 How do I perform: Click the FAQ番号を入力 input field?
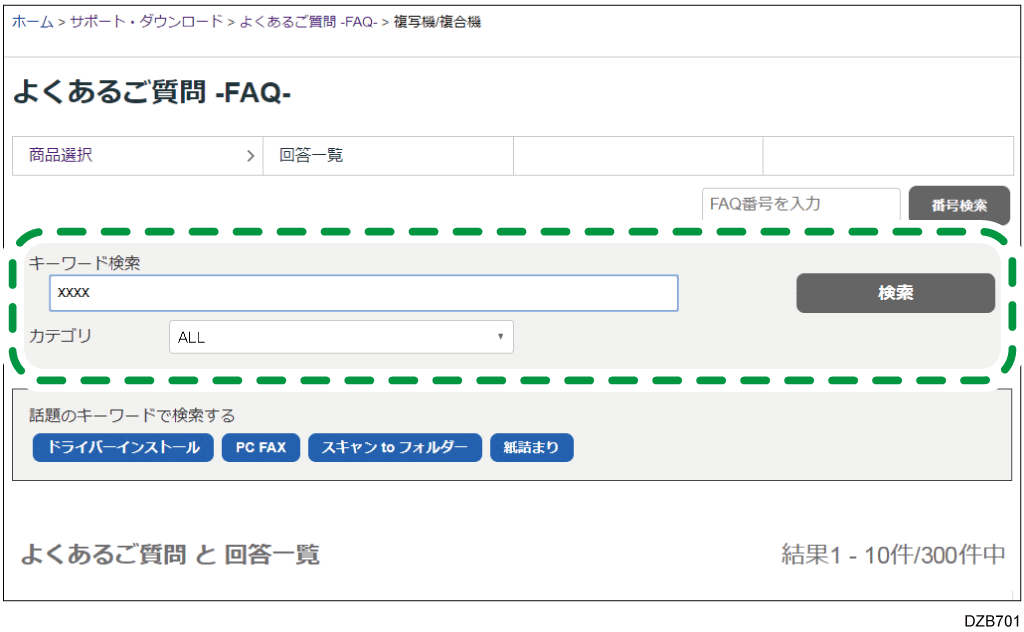point(800,204)
